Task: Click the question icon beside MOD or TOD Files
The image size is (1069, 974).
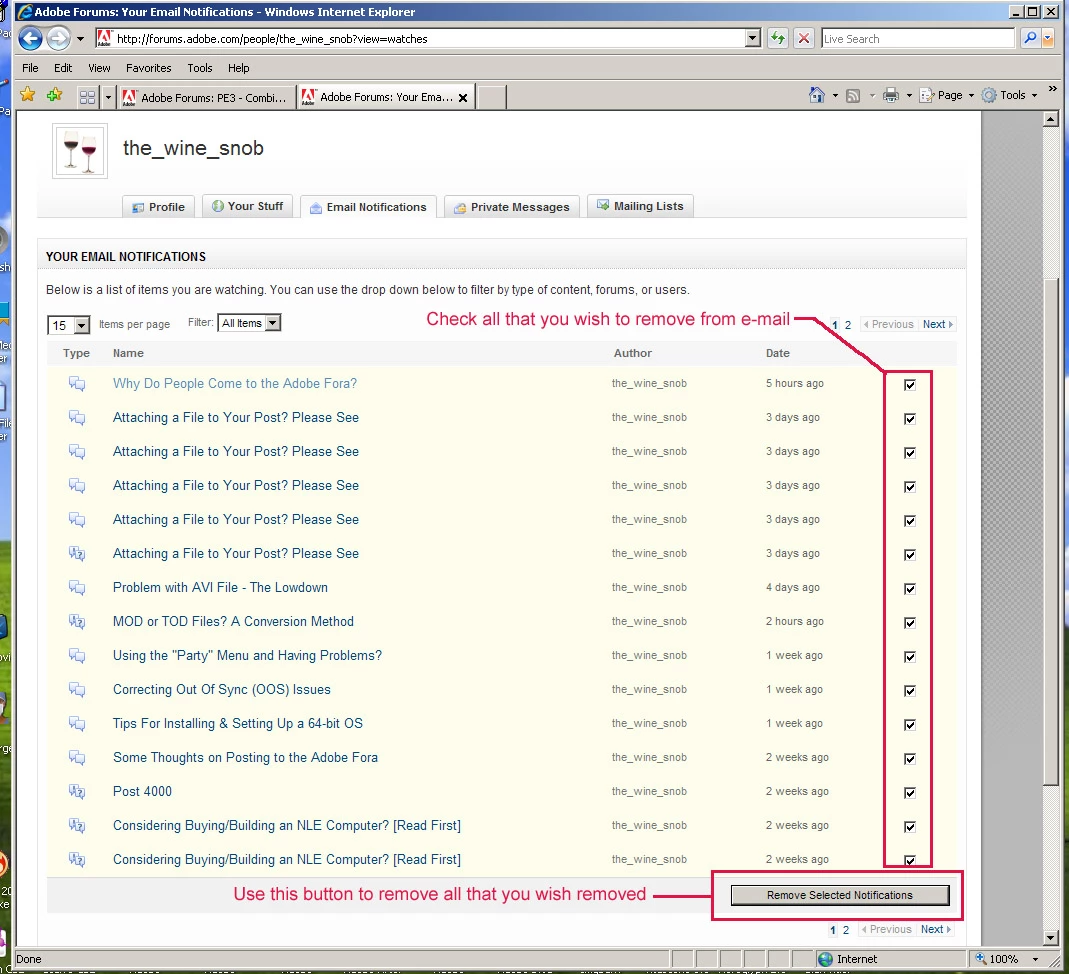Action: point(77,622)
